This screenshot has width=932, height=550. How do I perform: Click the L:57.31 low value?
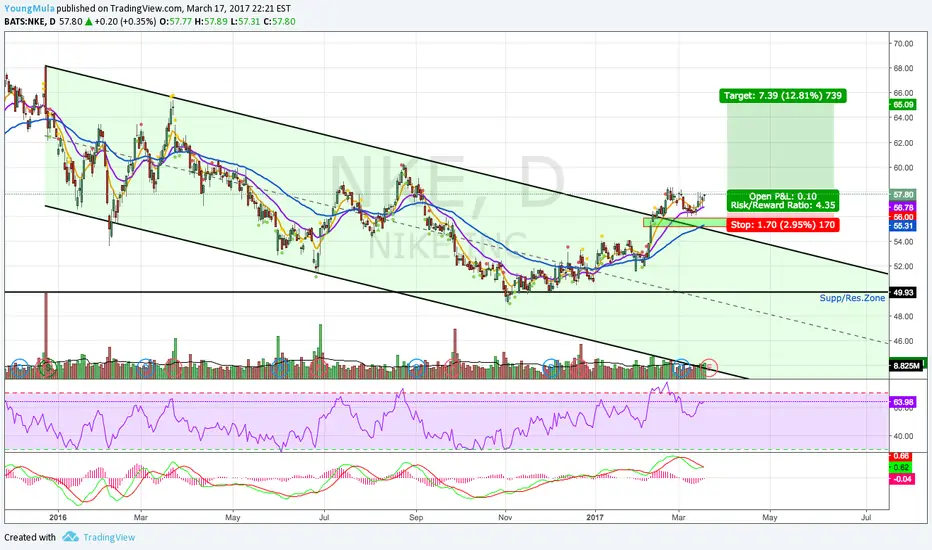point(245,21)
